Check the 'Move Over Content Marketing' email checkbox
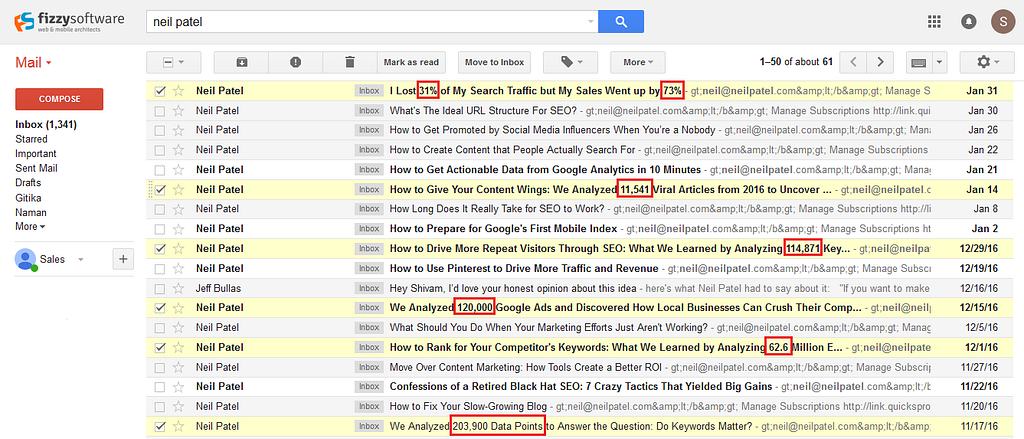The image size is (1024, 439). click(x=159, y=367)
